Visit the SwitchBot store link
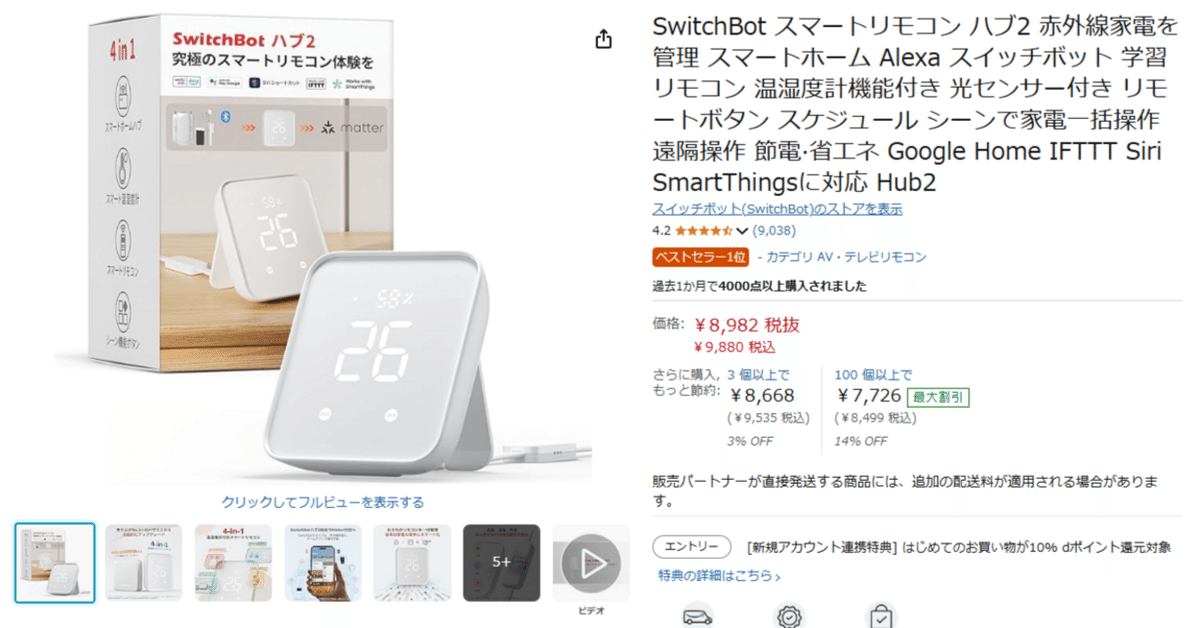The width and height of the screenshot is (1200, 628). click(x=777, y=209)
